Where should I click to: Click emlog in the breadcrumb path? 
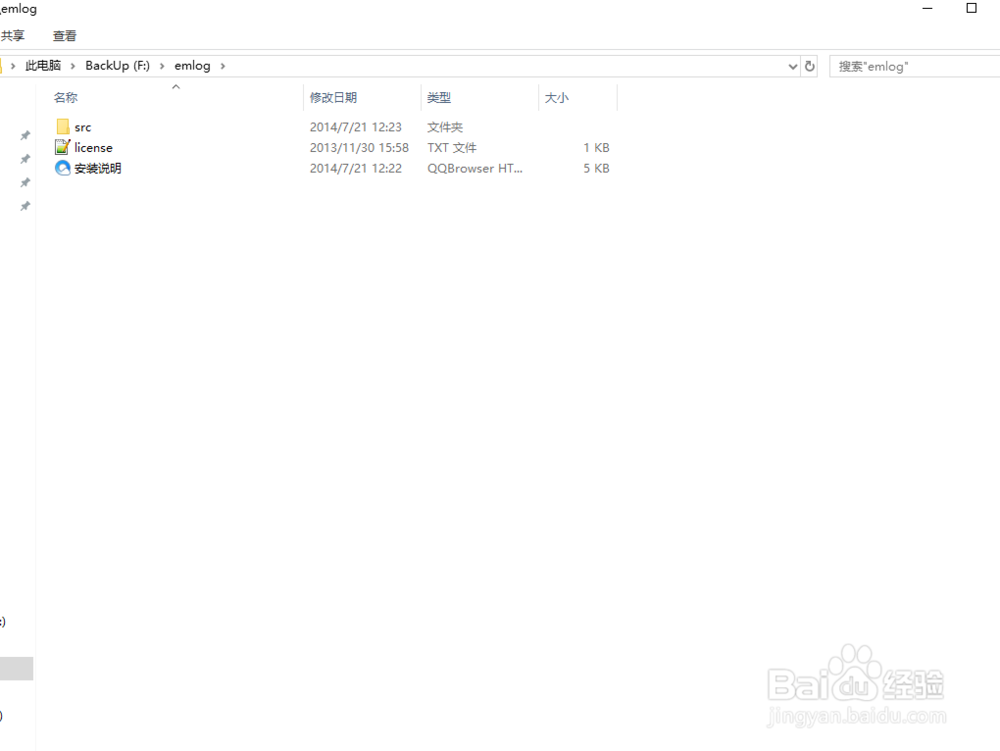pos(192,66)
